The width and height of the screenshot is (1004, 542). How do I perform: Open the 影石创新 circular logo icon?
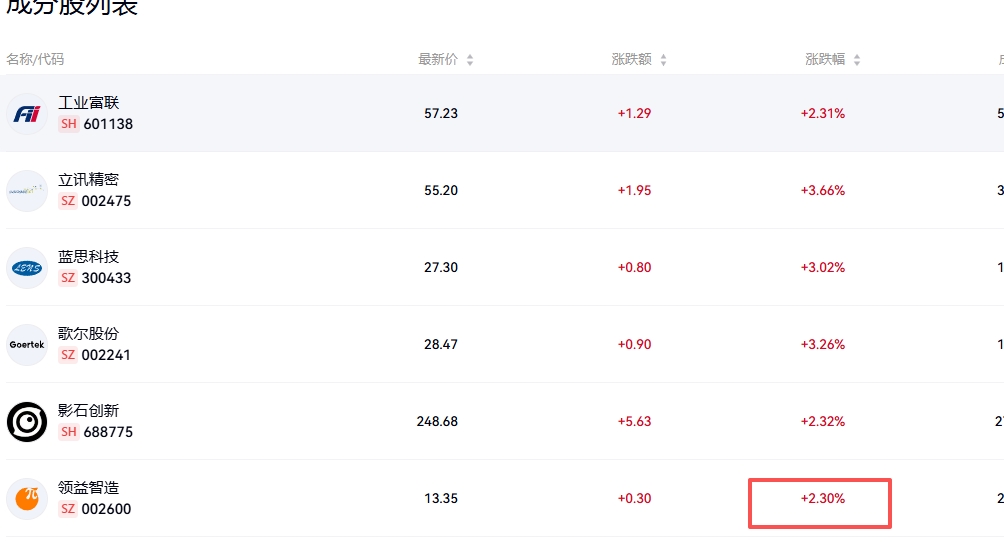click(27, 422)
